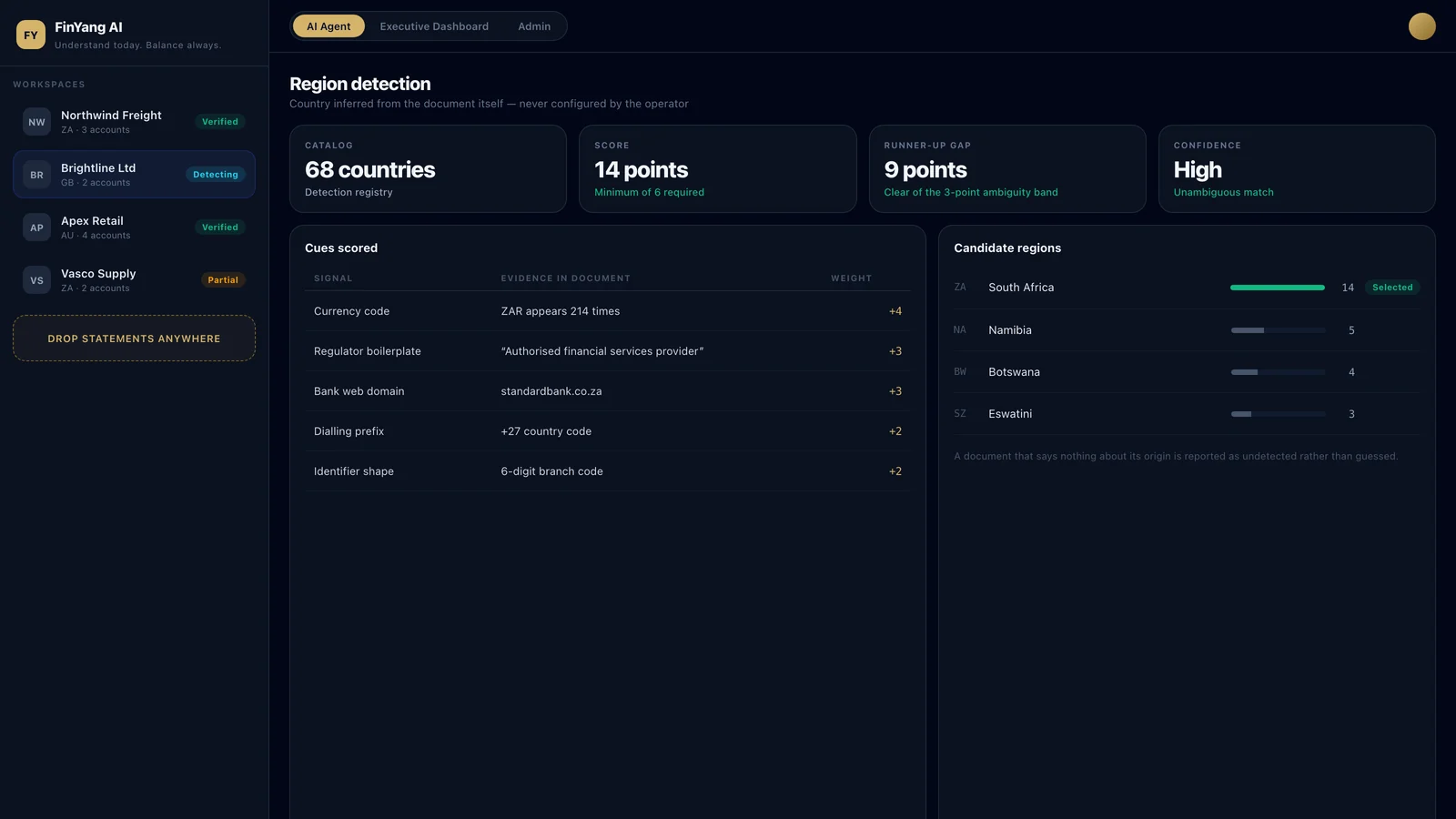The width and height of the screenshot is (1456, 819).
Task: Click the Identifier shape signal
Action: point(354,471)
